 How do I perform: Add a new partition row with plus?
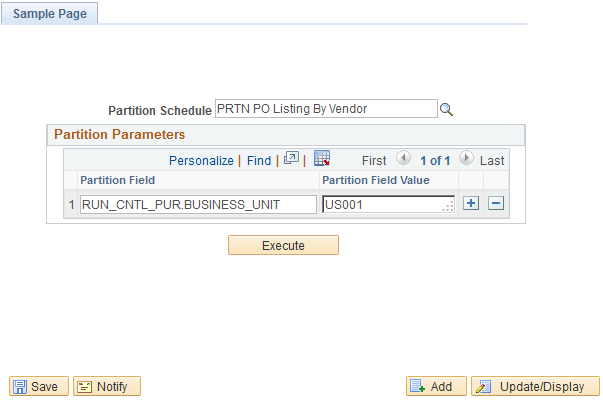[x=471, y=203]
